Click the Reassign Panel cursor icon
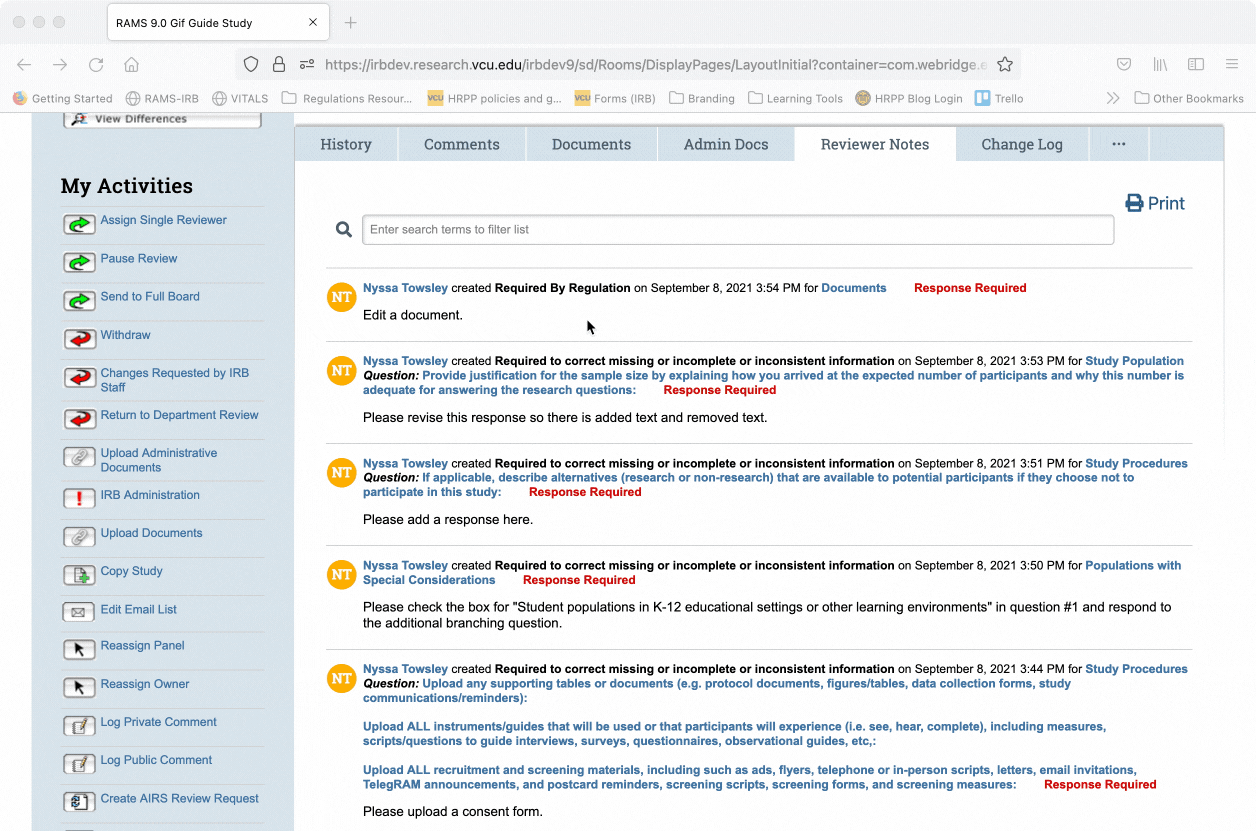Image resolution: width=1256 pixels, height=831 pixels. 79,650
